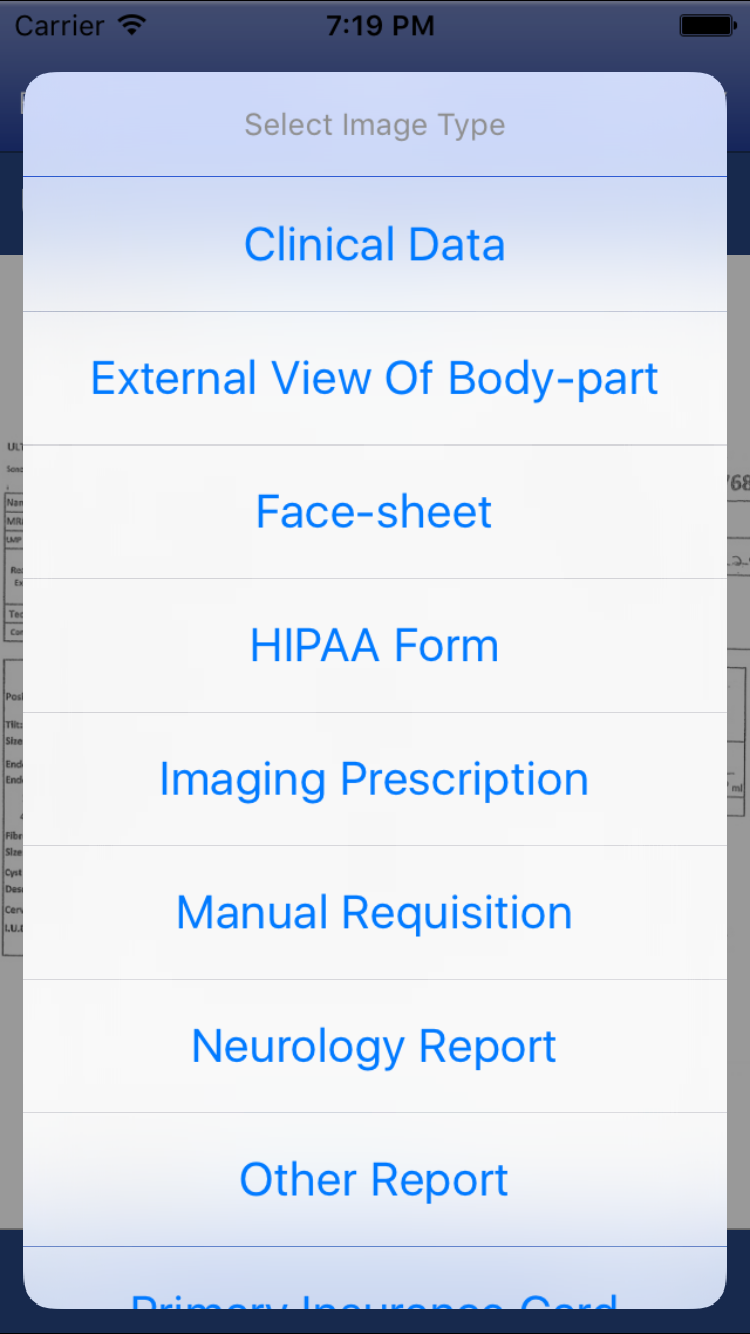Choose "External View Of Body-part" option

pos(374,377)
